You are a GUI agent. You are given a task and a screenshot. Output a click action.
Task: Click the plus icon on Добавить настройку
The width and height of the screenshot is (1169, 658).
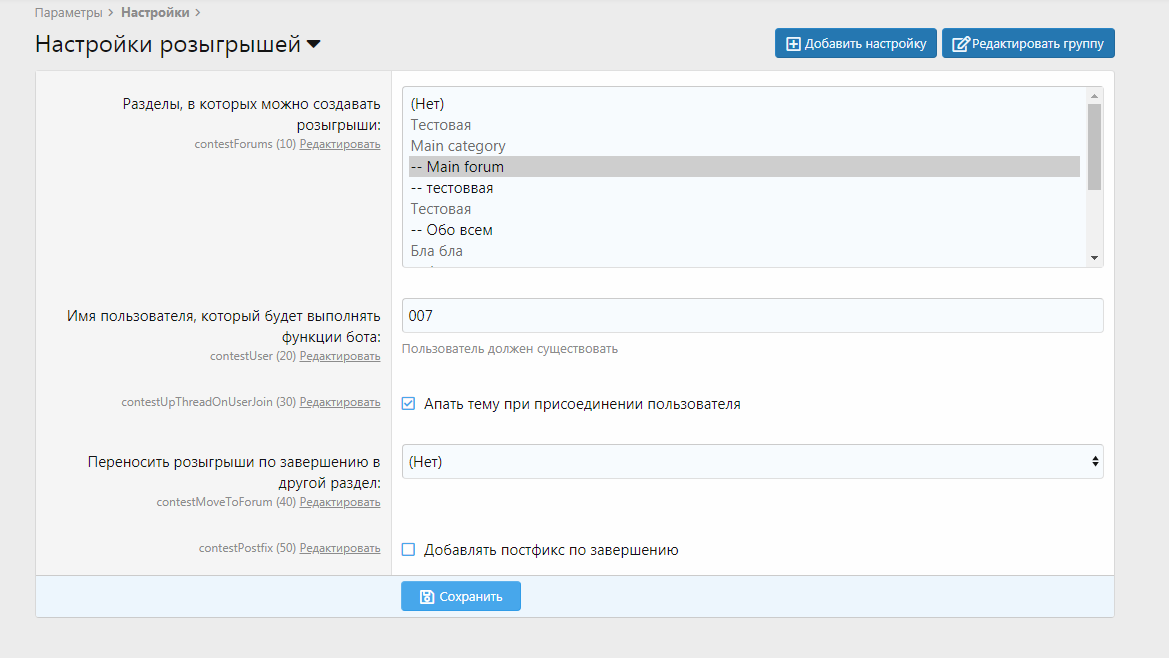point(794,44)
